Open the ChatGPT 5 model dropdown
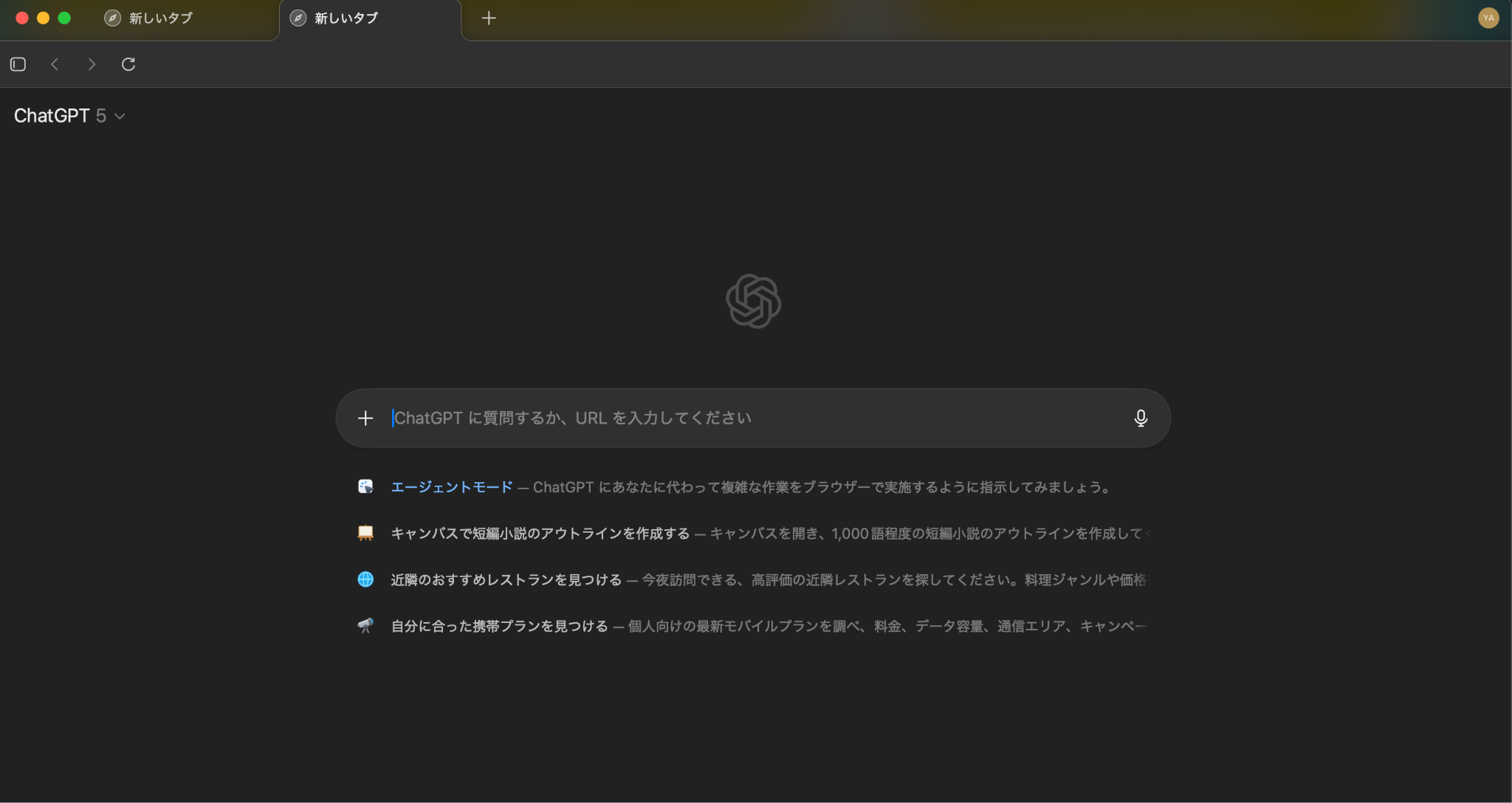The image size is (1512, 803). pyautogui.click(x=69, y=116)
